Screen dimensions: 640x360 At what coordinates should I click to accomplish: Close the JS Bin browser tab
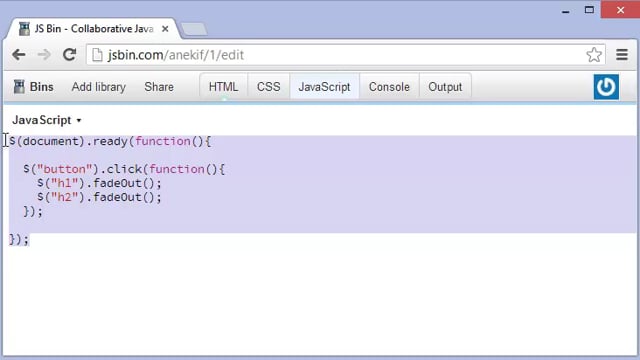tap(165, 29)
